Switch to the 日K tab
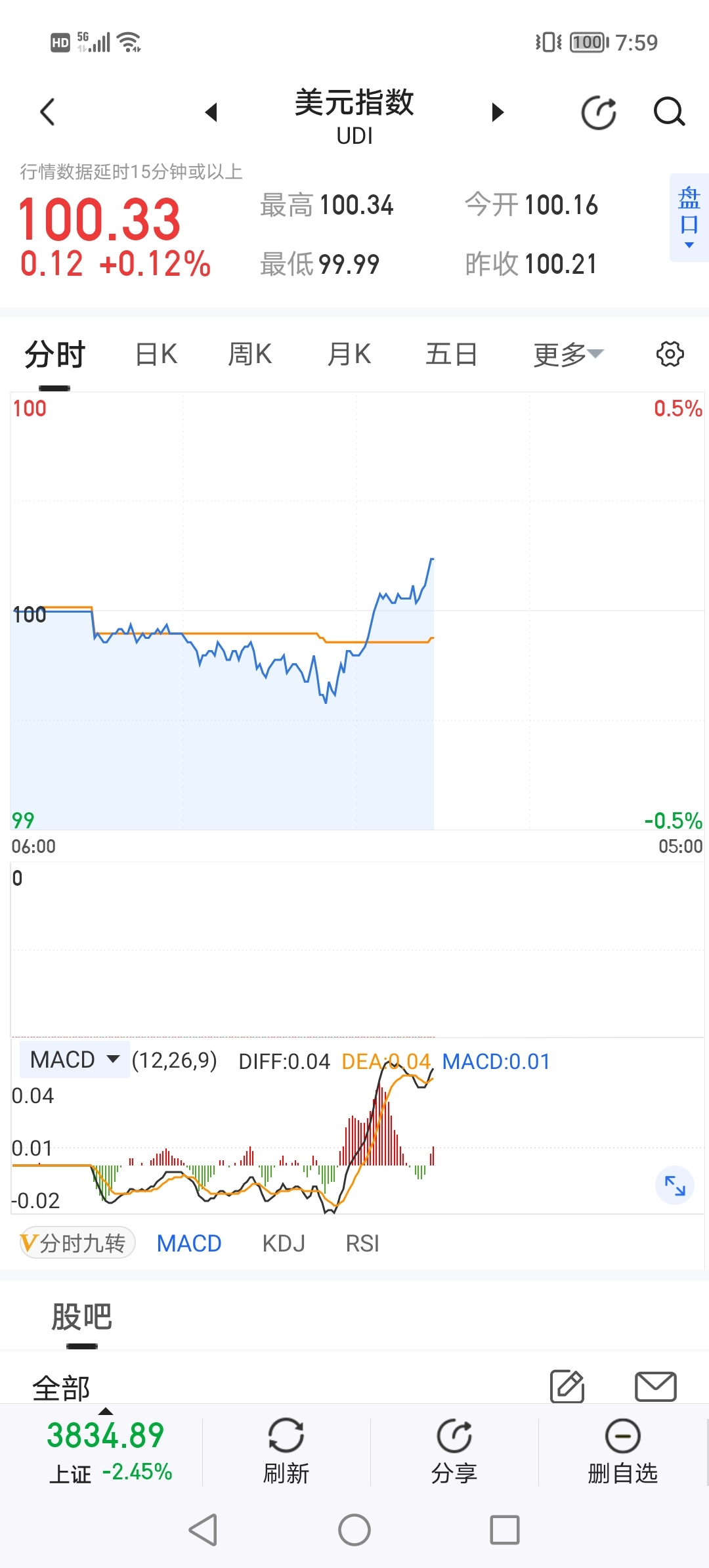 [156, 355]
